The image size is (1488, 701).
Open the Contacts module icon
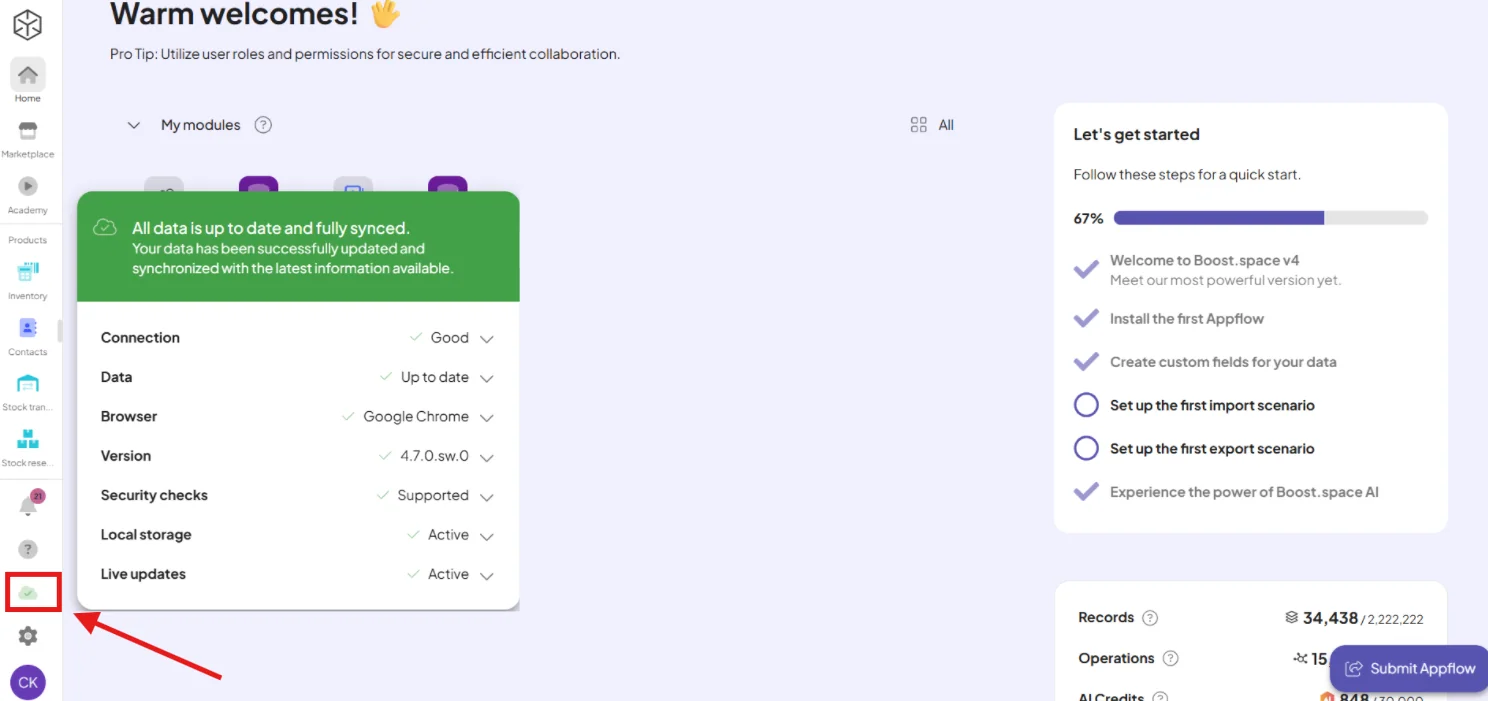click(28, 328)
